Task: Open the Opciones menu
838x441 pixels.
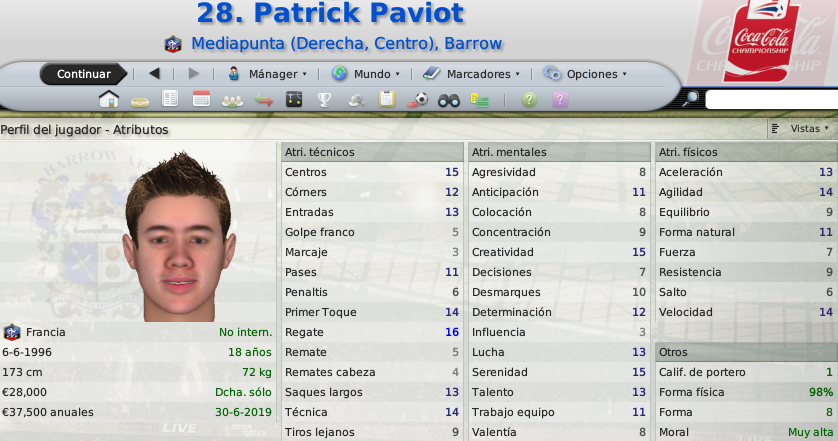Action: (x=585, y=74)
